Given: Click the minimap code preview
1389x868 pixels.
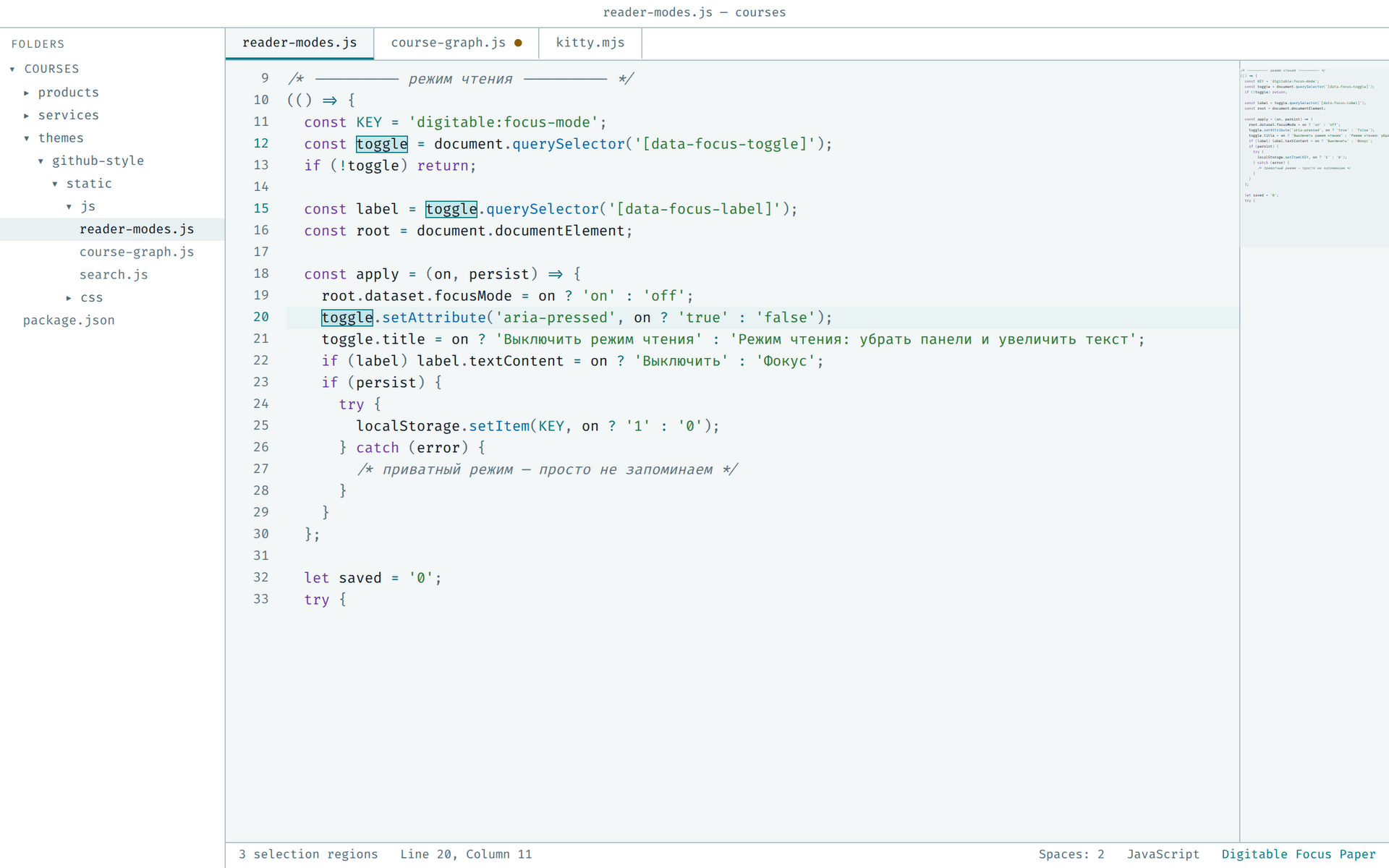Looking at the screenshot, I should (1314, 136).
